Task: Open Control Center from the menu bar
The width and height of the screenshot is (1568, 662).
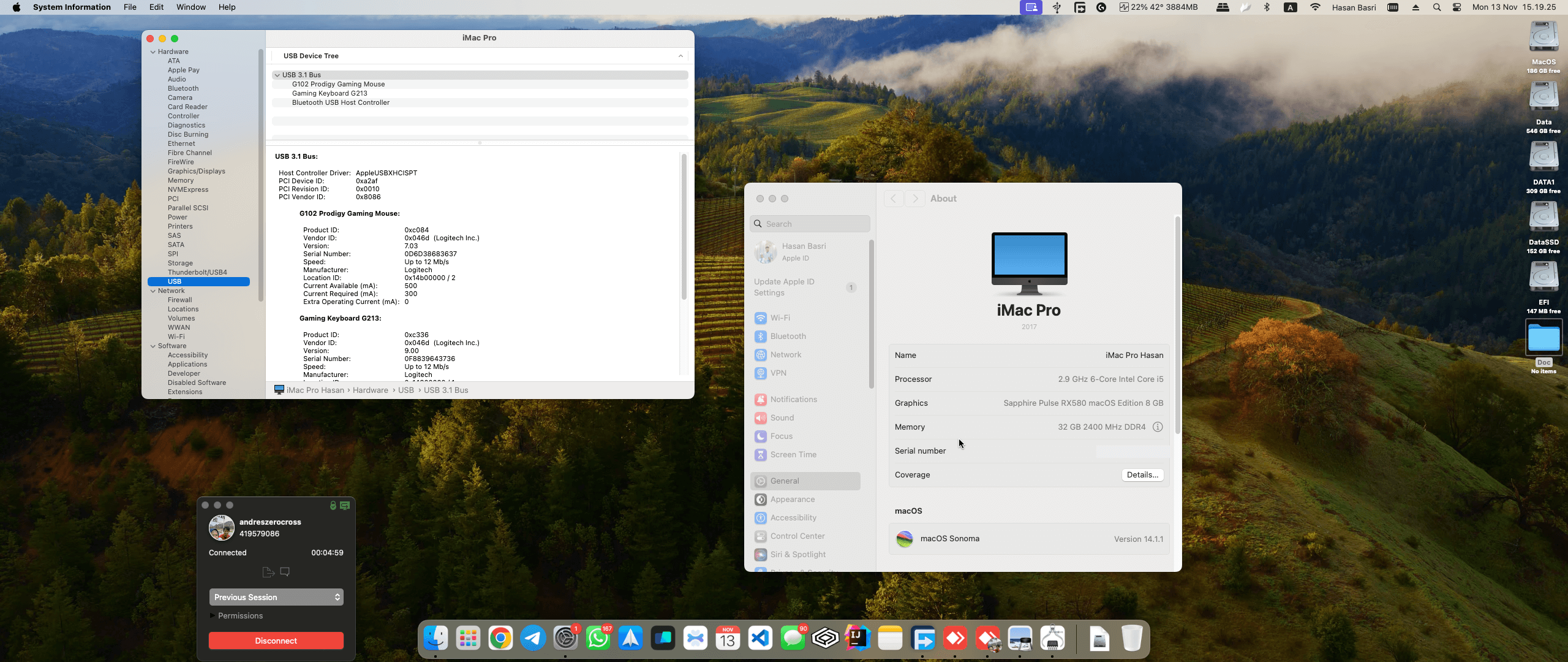Action: 1457,7
